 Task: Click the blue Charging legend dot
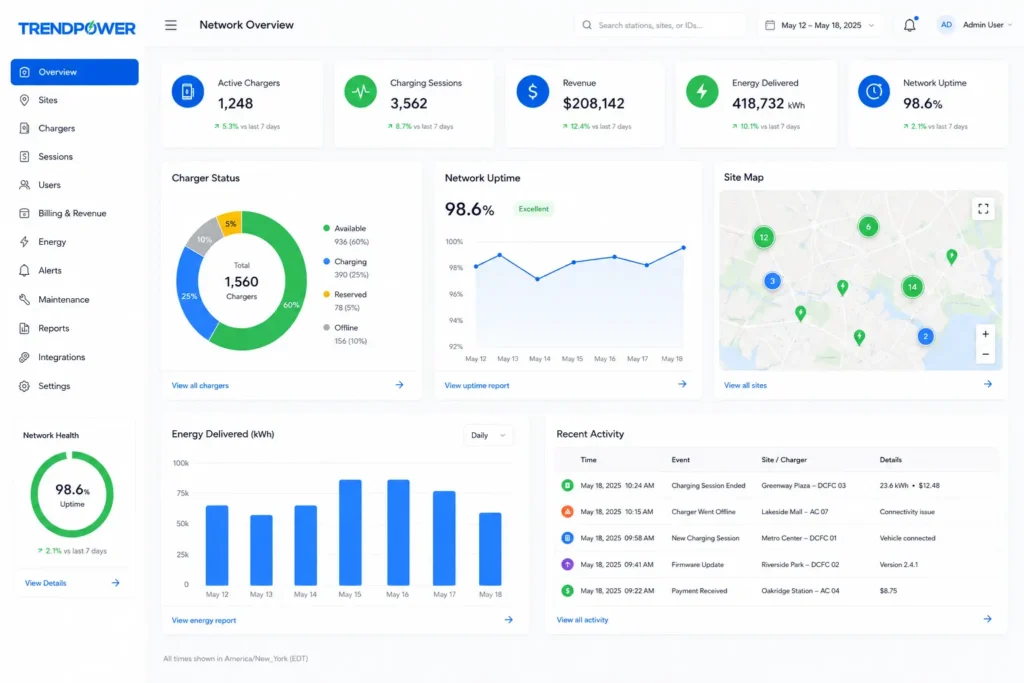click(x=326, y=261)
